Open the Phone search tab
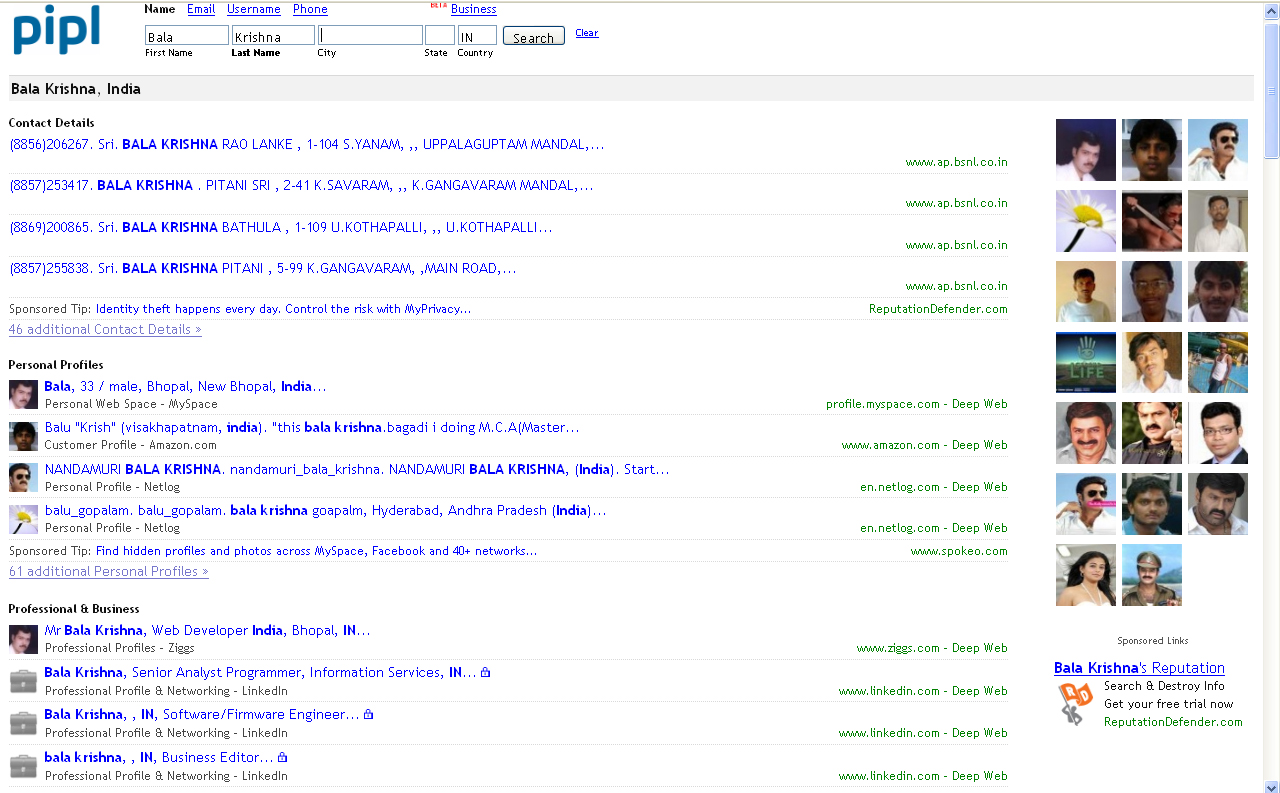Image resolution: width=1280 pixels, height=793 pixels. [310, 9]
